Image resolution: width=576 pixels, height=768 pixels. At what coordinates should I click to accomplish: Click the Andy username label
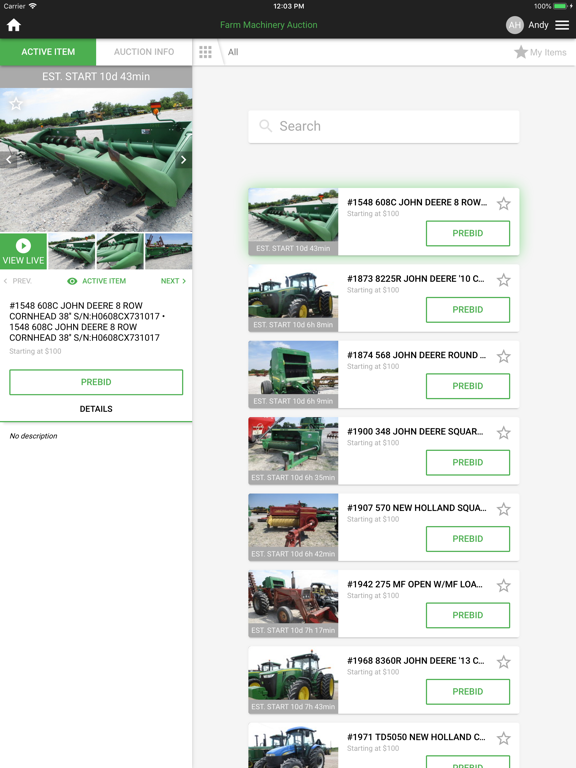point(538,25)
